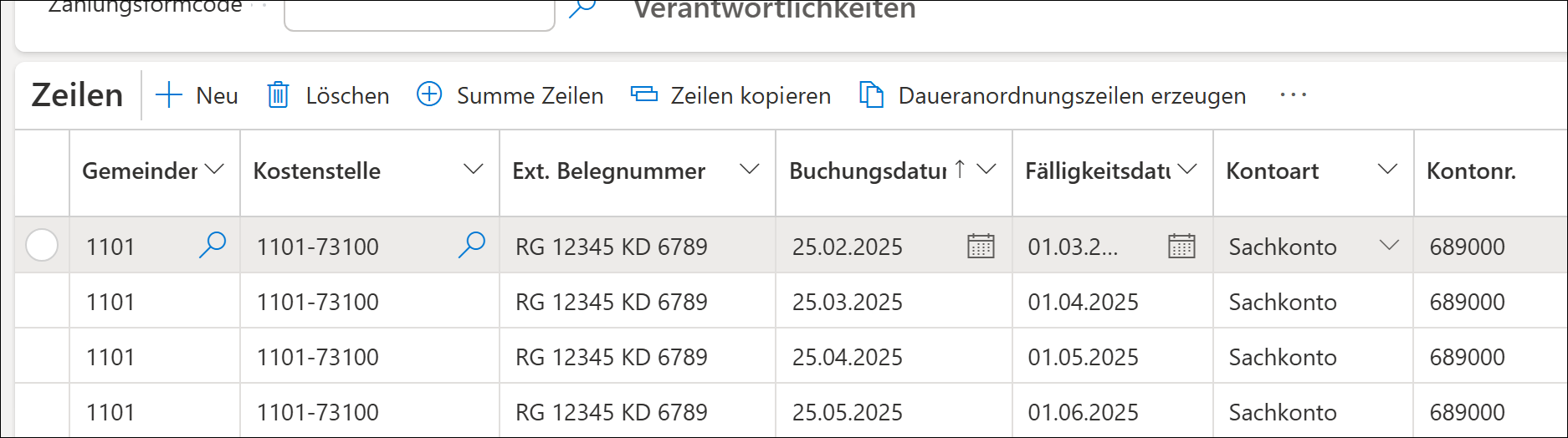The width and height of the screenshot is (1568, 438).
Task: Open lookup for Gemeinde 1101 in first row
Action: coord(213,245)
